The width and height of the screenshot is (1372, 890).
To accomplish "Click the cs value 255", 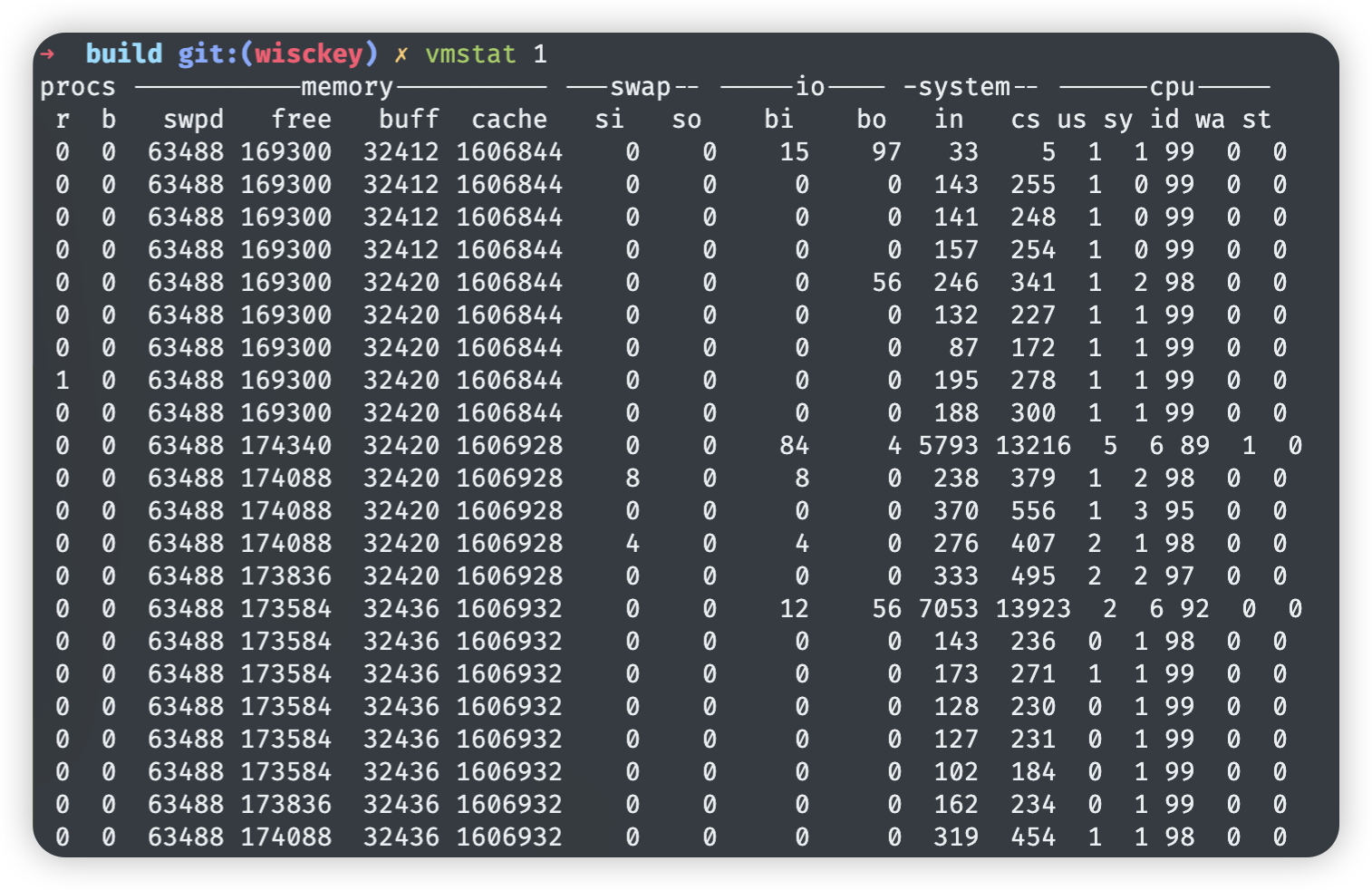I will coord(1033,185).
